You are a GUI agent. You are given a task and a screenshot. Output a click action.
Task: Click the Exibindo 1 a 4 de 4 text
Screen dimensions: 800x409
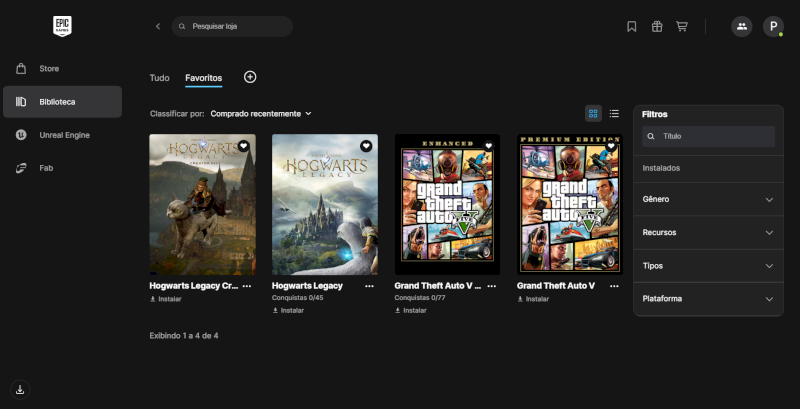pyautogui.click(x=184, y=336)
